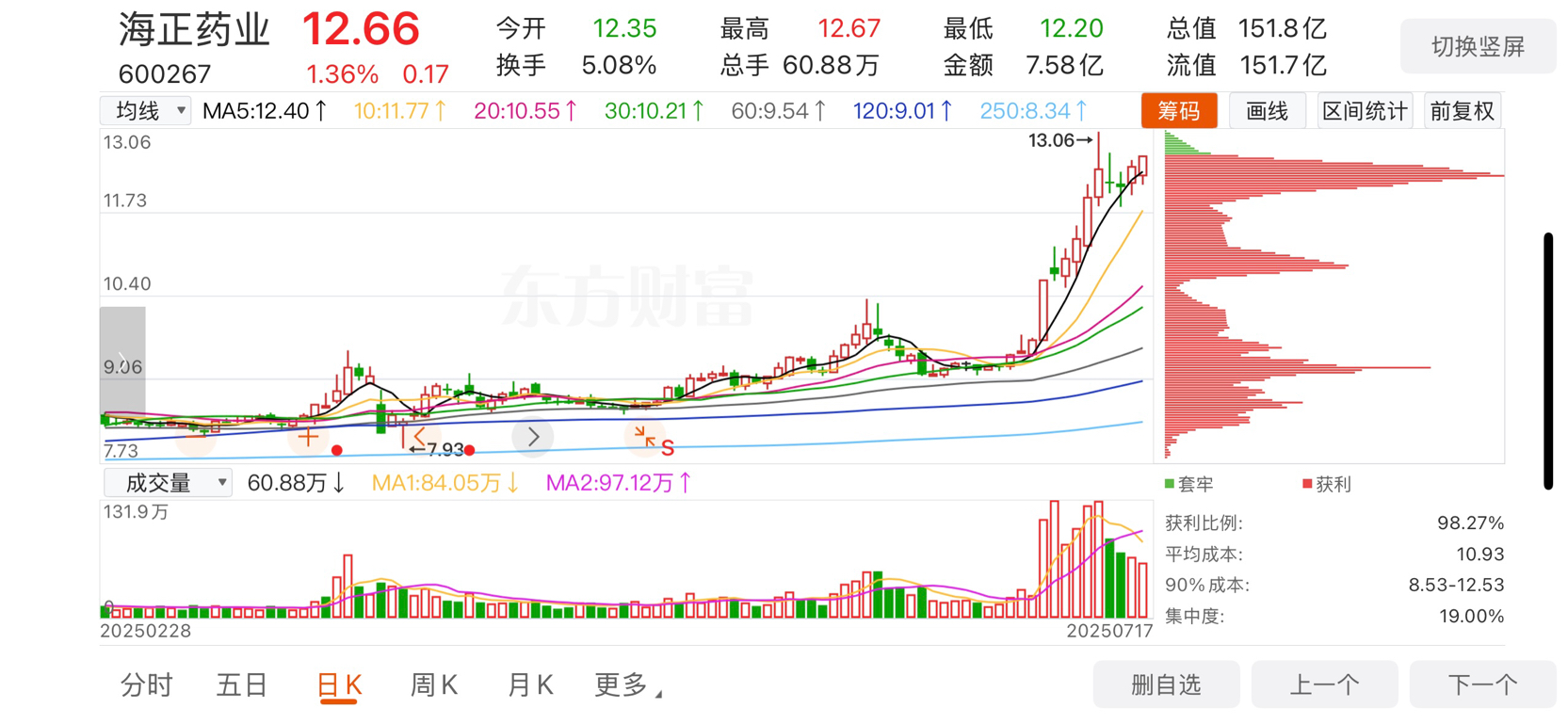
Task: Click 今开 value 12.35
Action: 624,28
